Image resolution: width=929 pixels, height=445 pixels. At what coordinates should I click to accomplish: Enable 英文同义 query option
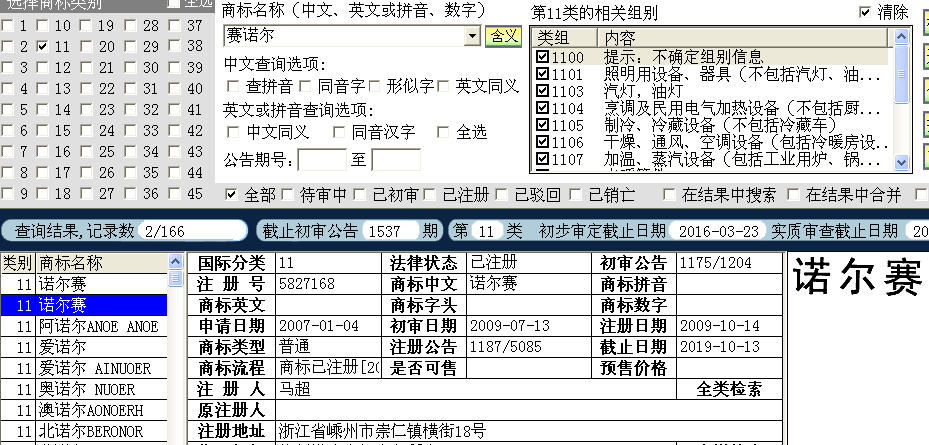443,87
